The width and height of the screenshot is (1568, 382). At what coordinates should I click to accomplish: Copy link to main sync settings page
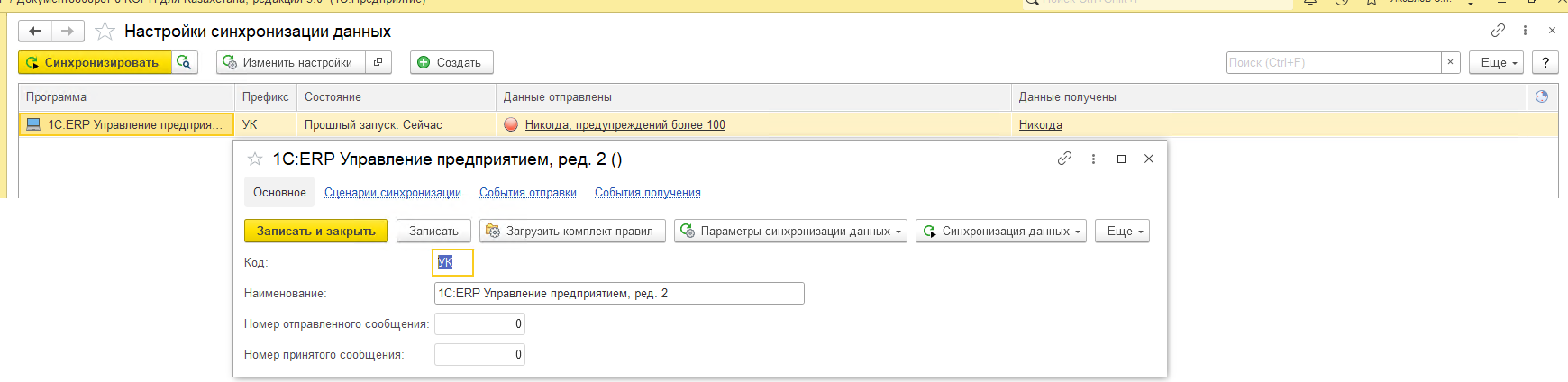pyautogui.click(x=1498, y=31)
